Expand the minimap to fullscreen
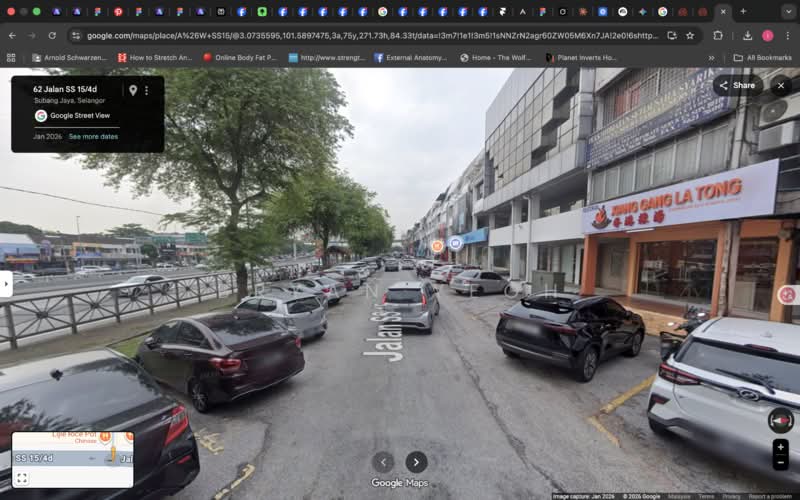 click(22, 478)
